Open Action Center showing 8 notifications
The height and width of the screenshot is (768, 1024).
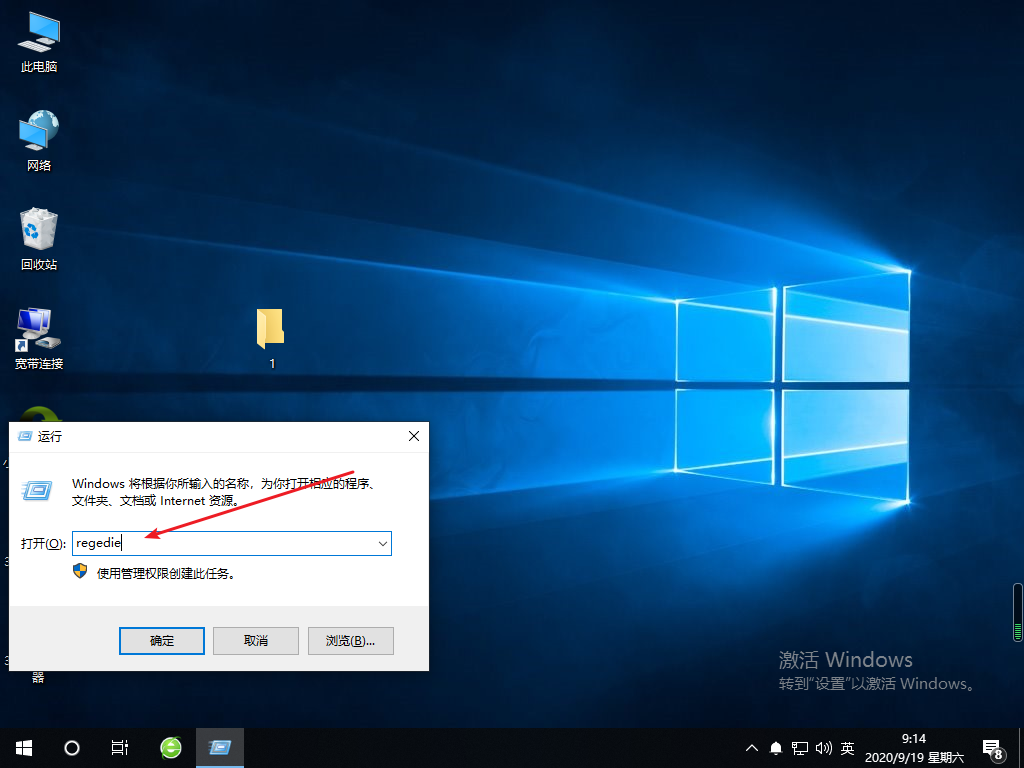[x=993, y=747]
